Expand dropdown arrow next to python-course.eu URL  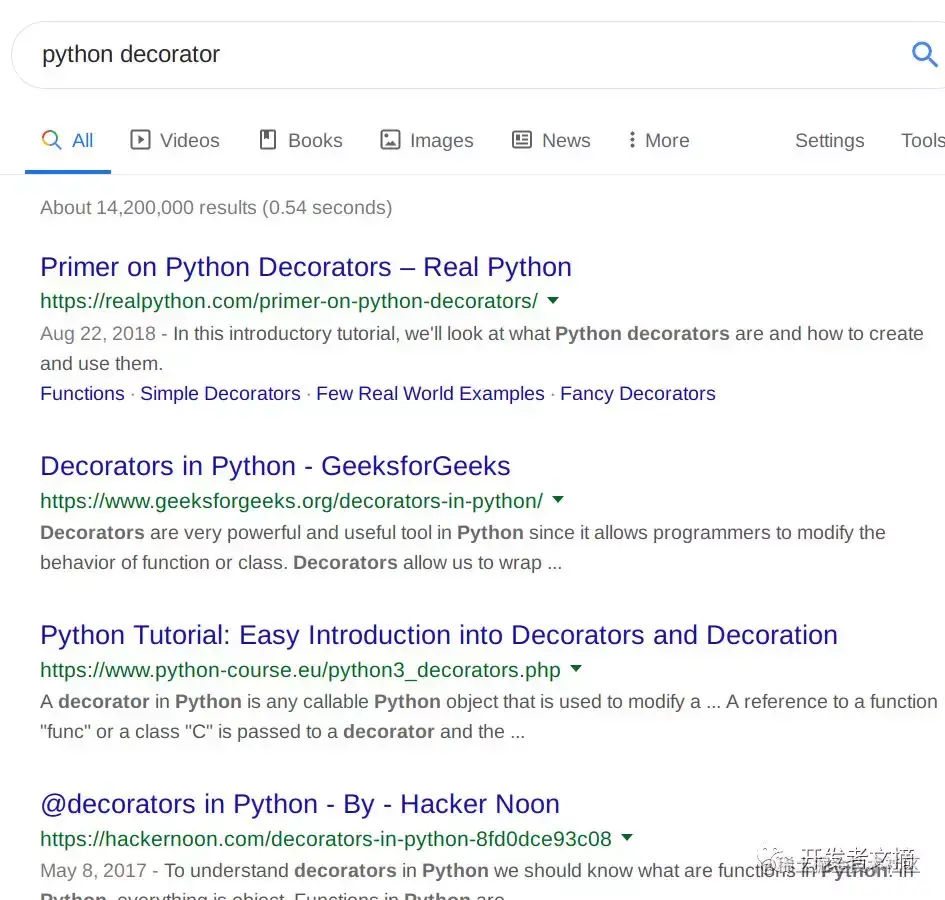pyautogui.click(x=576, y=668)
